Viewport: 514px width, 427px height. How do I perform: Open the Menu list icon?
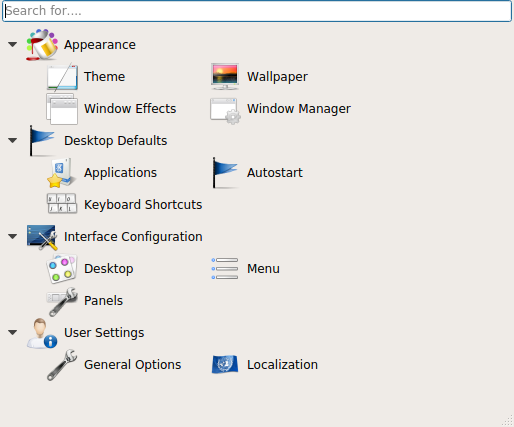click(225, 268)
